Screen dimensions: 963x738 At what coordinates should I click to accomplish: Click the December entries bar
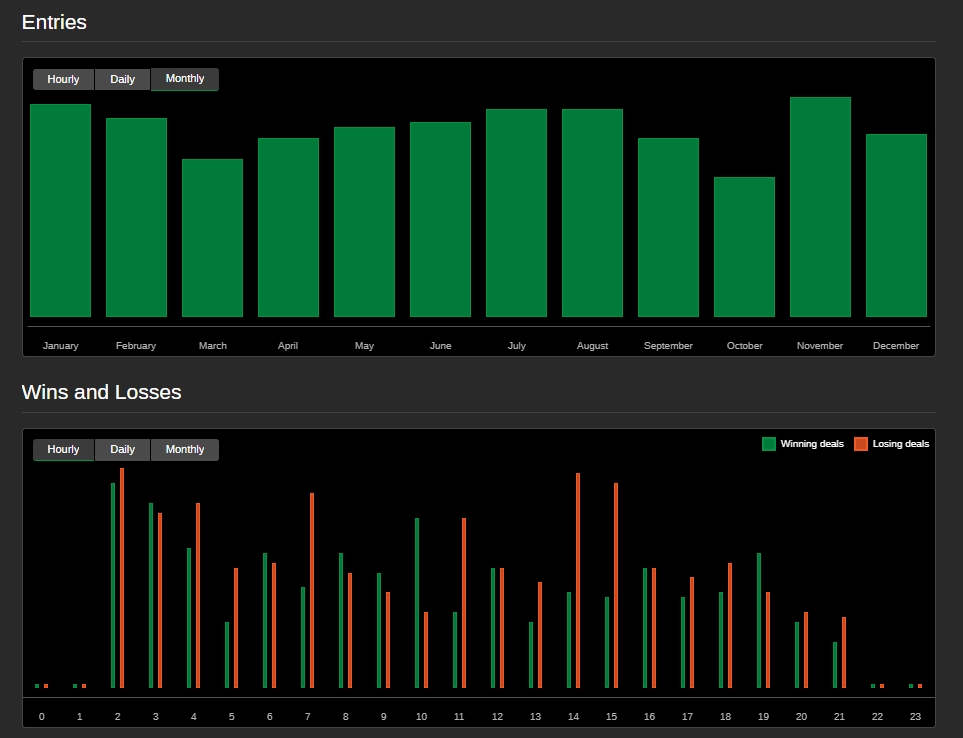(896, 225)
